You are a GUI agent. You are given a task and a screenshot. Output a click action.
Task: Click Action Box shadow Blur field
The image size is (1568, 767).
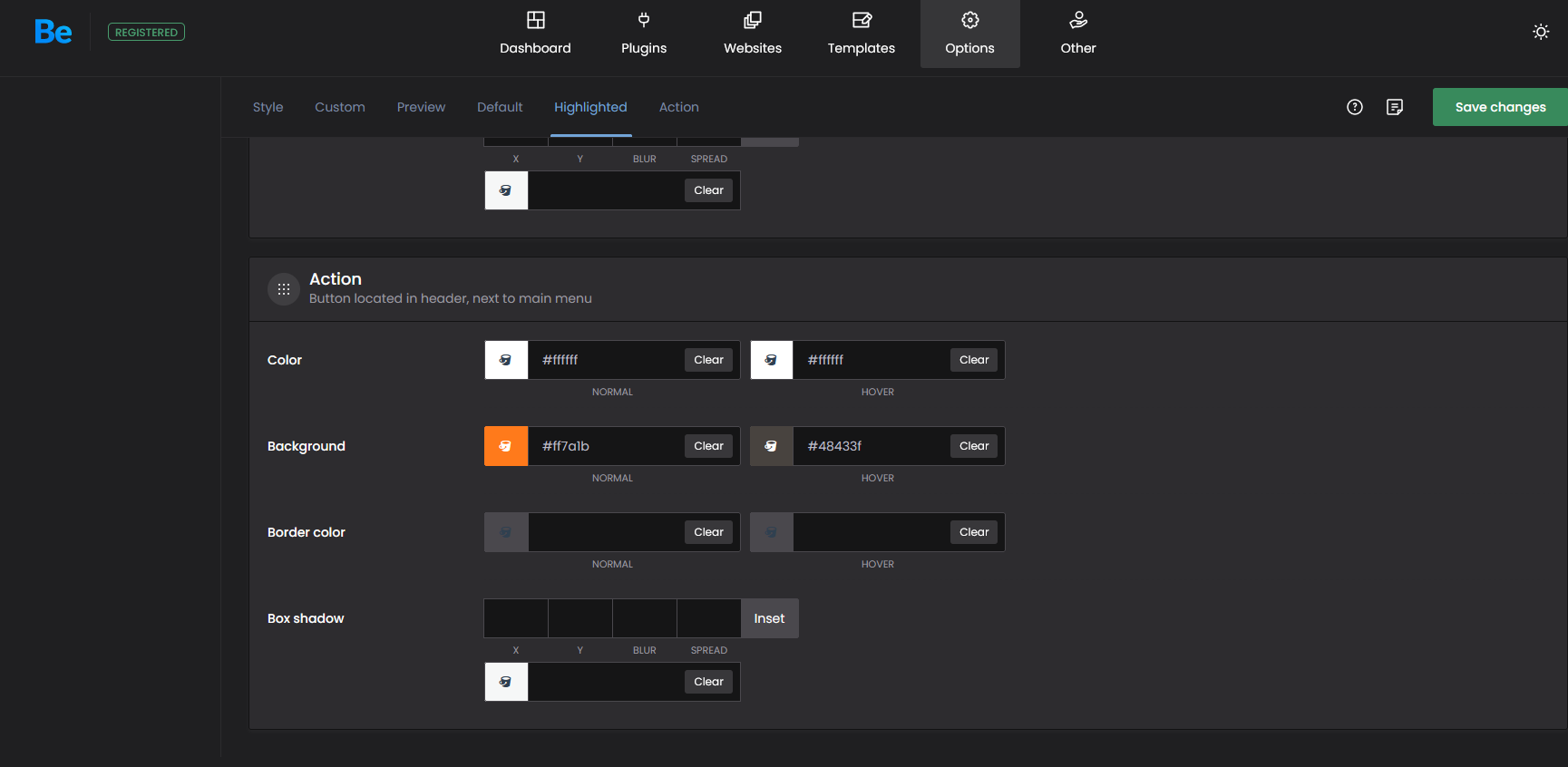645,618
